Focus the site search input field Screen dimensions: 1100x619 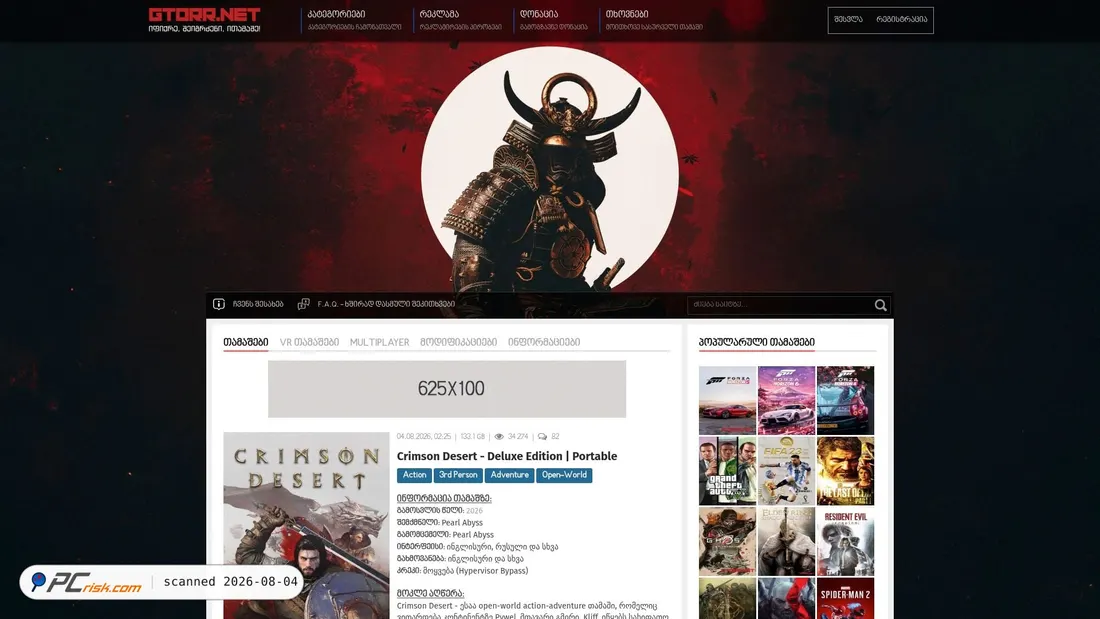point(779,305)
